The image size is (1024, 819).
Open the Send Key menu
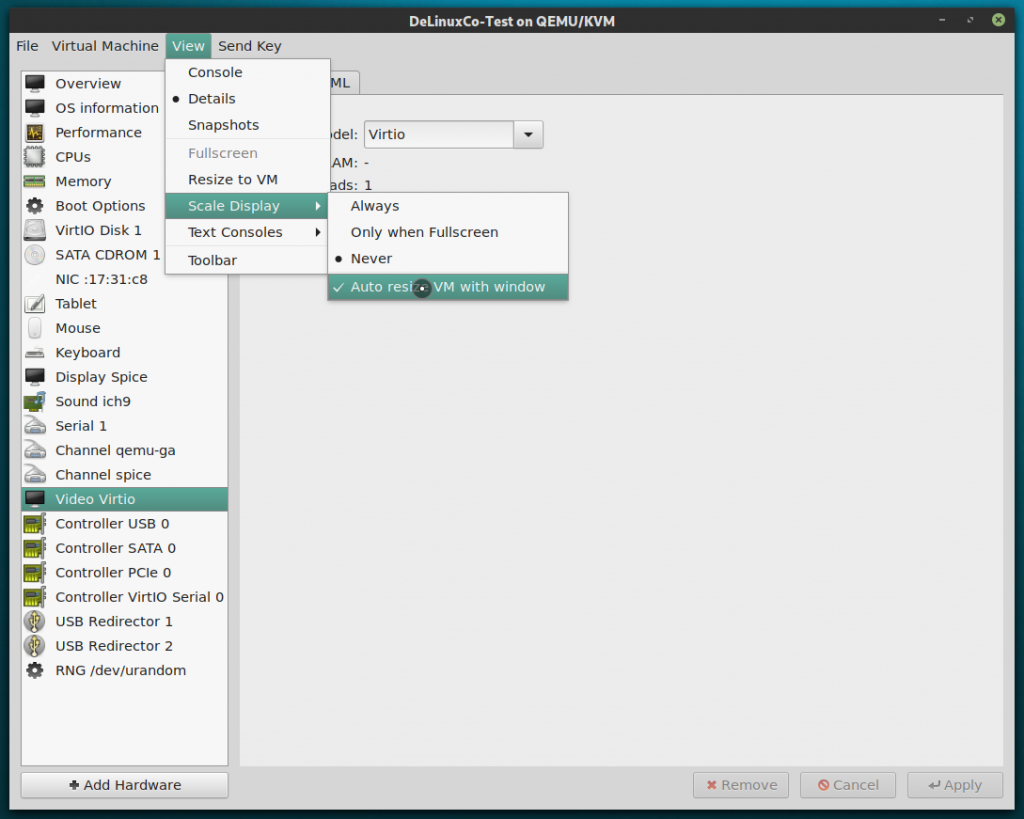tap(249, 45)
